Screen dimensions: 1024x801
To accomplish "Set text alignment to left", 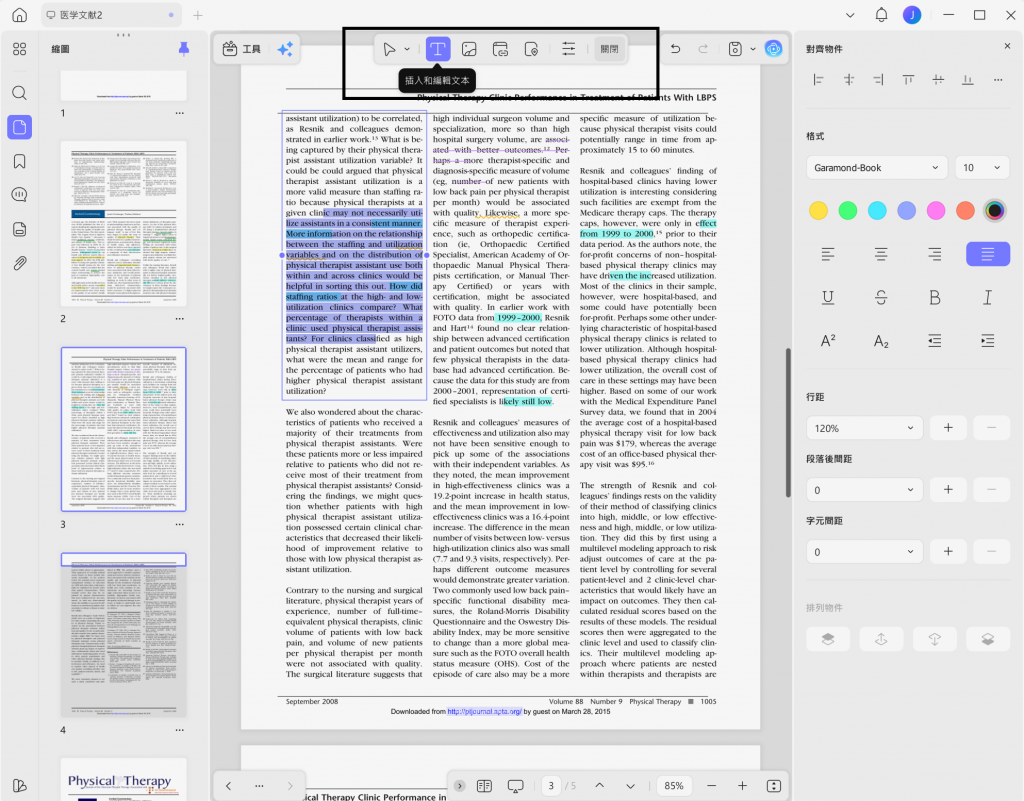I will [x=828, y=254].
